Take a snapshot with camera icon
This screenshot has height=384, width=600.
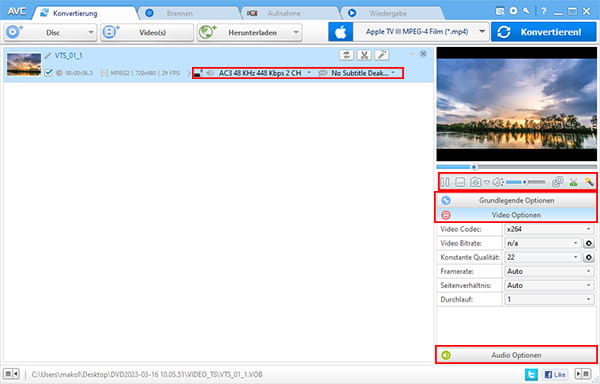click(x=475, y=182)
